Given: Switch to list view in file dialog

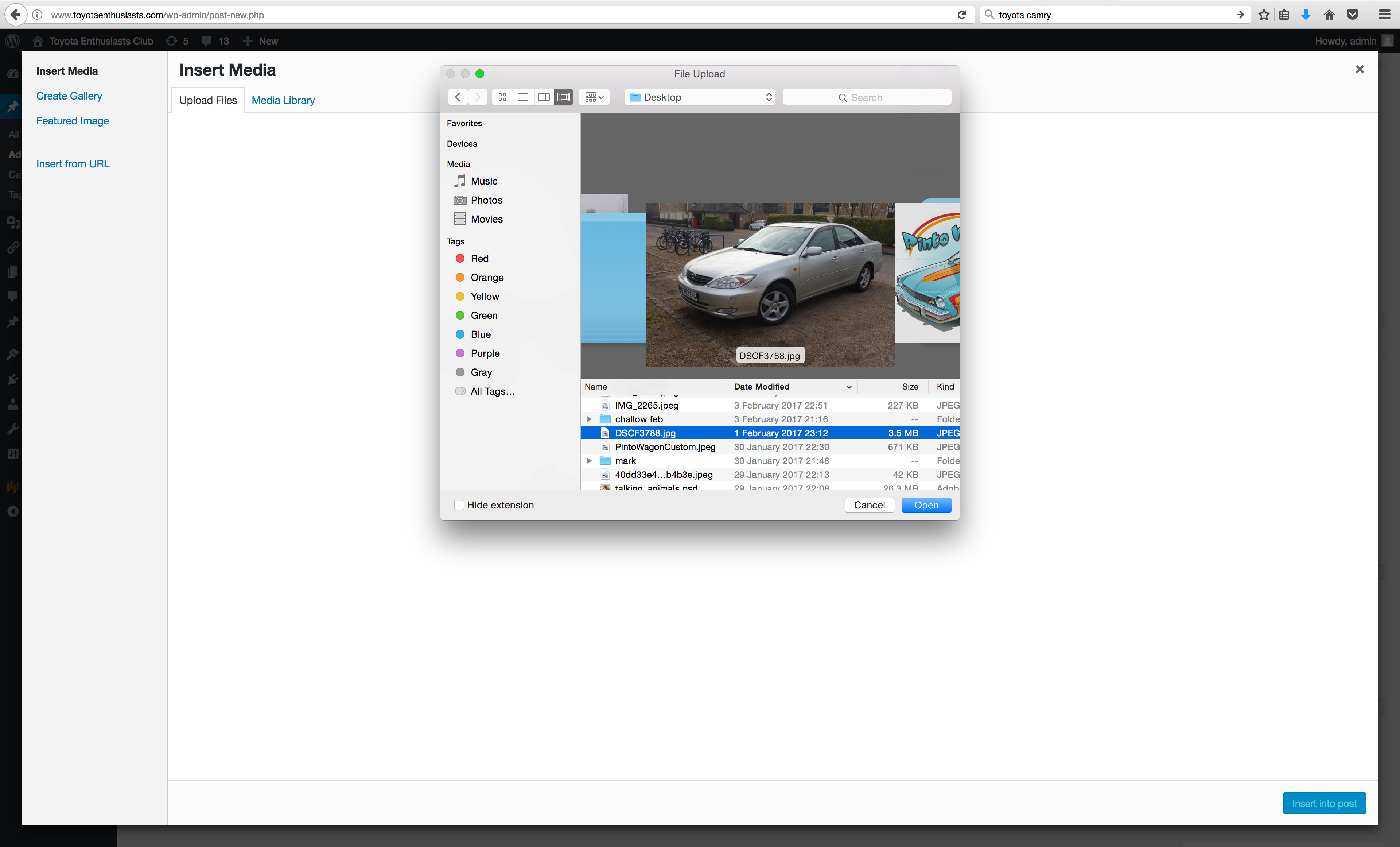Looking at the screenshot, I should click(523, 97).
